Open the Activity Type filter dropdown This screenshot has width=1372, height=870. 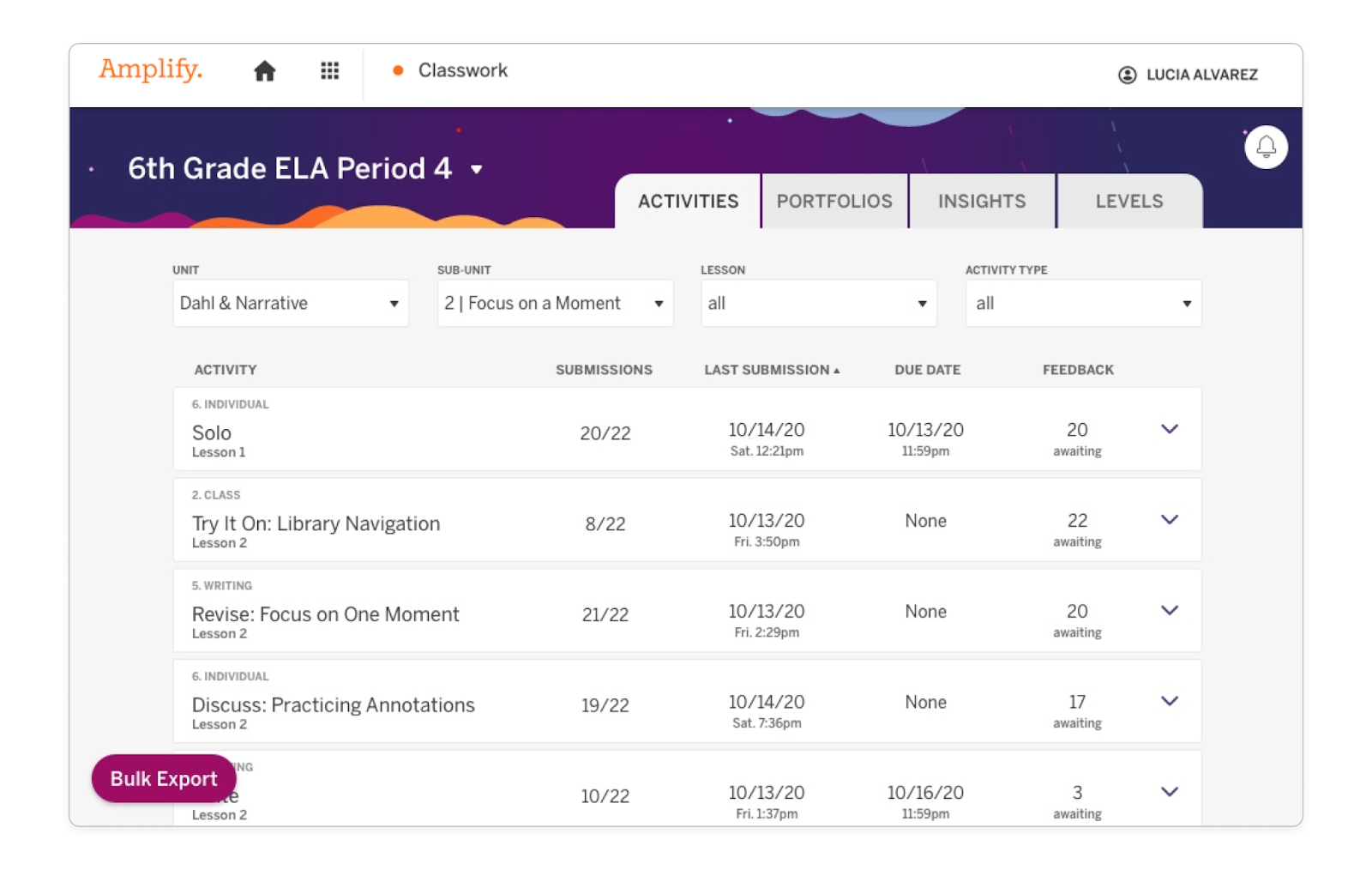click(1082, 303)
